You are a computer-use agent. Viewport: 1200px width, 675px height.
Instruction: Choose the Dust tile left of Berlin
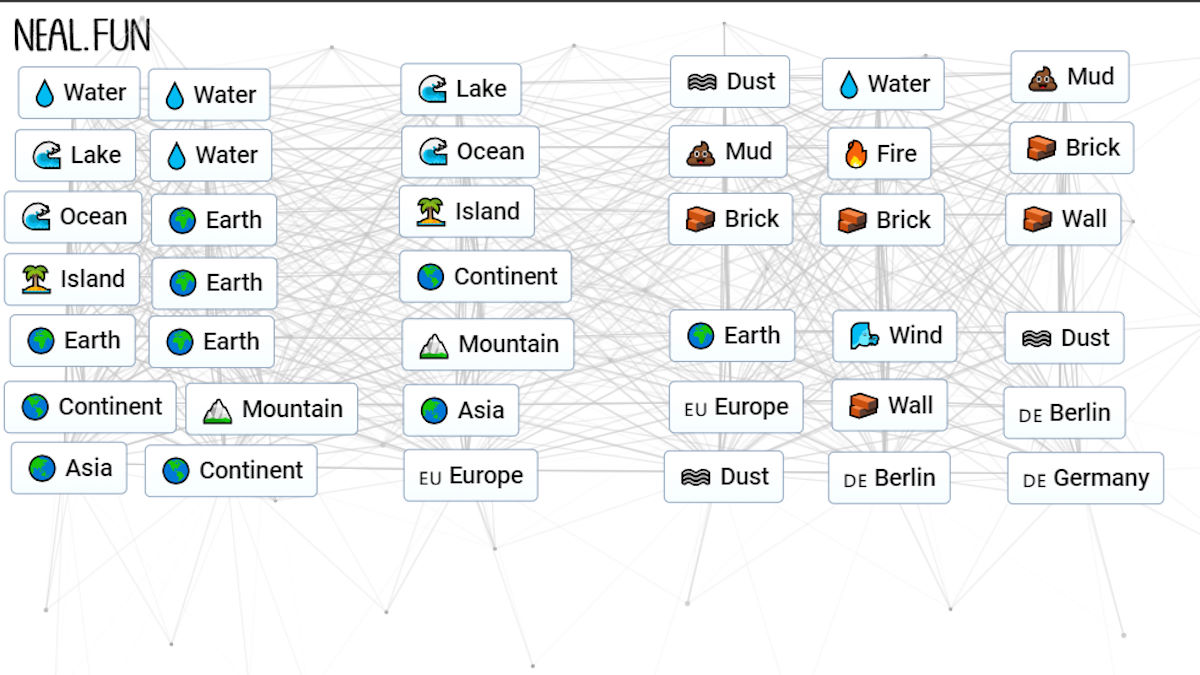pos(723,477)
